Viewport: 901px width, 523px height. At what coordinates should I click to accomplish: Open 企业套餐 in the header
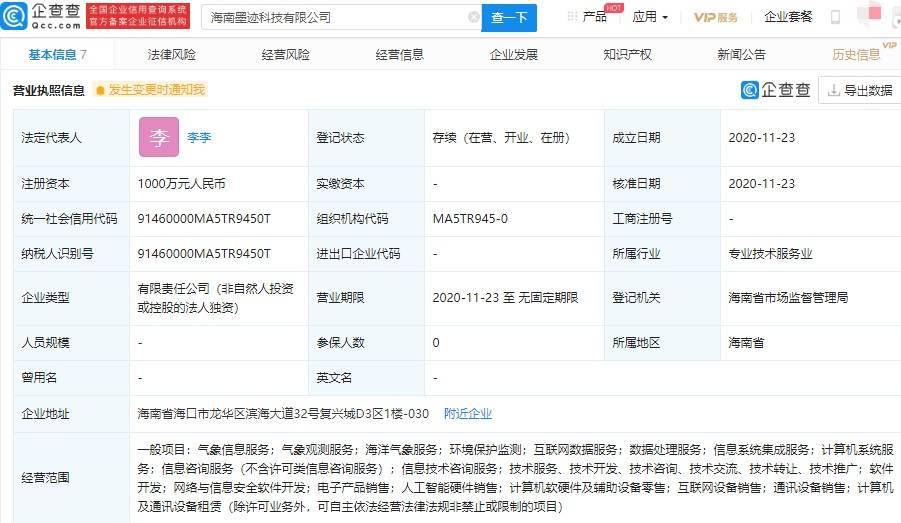click(788, 17)
